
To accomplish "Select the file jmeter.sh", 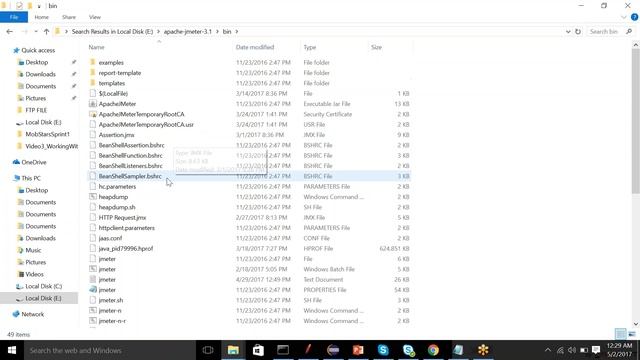I will click(111, 300).
